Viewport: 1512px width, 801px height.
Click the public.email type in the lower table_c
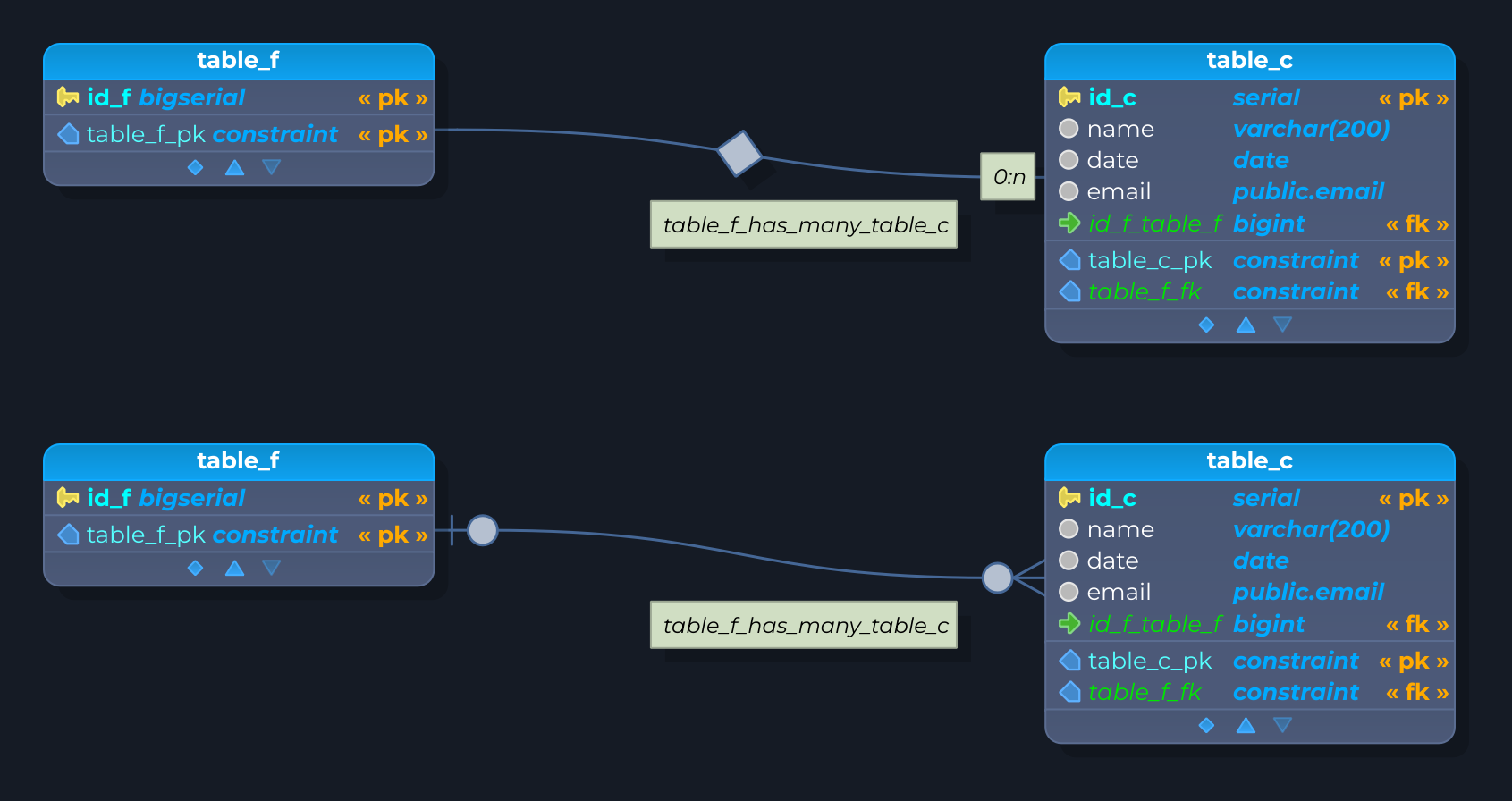[1308, 592]
